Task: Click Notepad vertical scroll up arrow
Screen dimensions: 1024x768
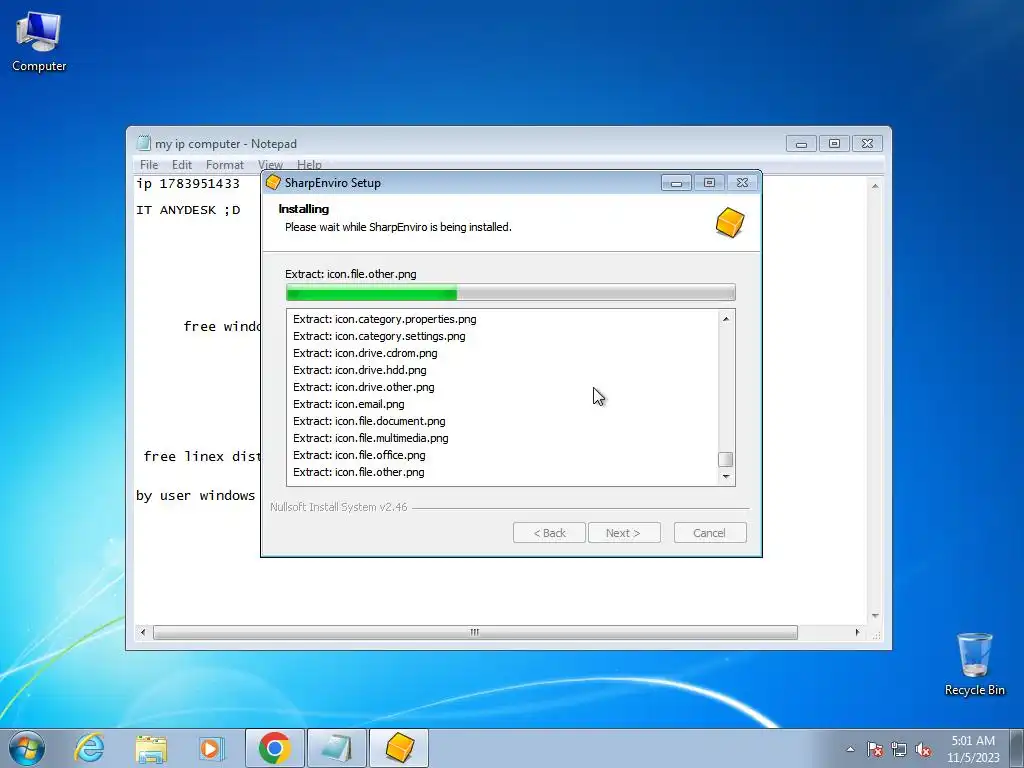Action: point(875,186)
